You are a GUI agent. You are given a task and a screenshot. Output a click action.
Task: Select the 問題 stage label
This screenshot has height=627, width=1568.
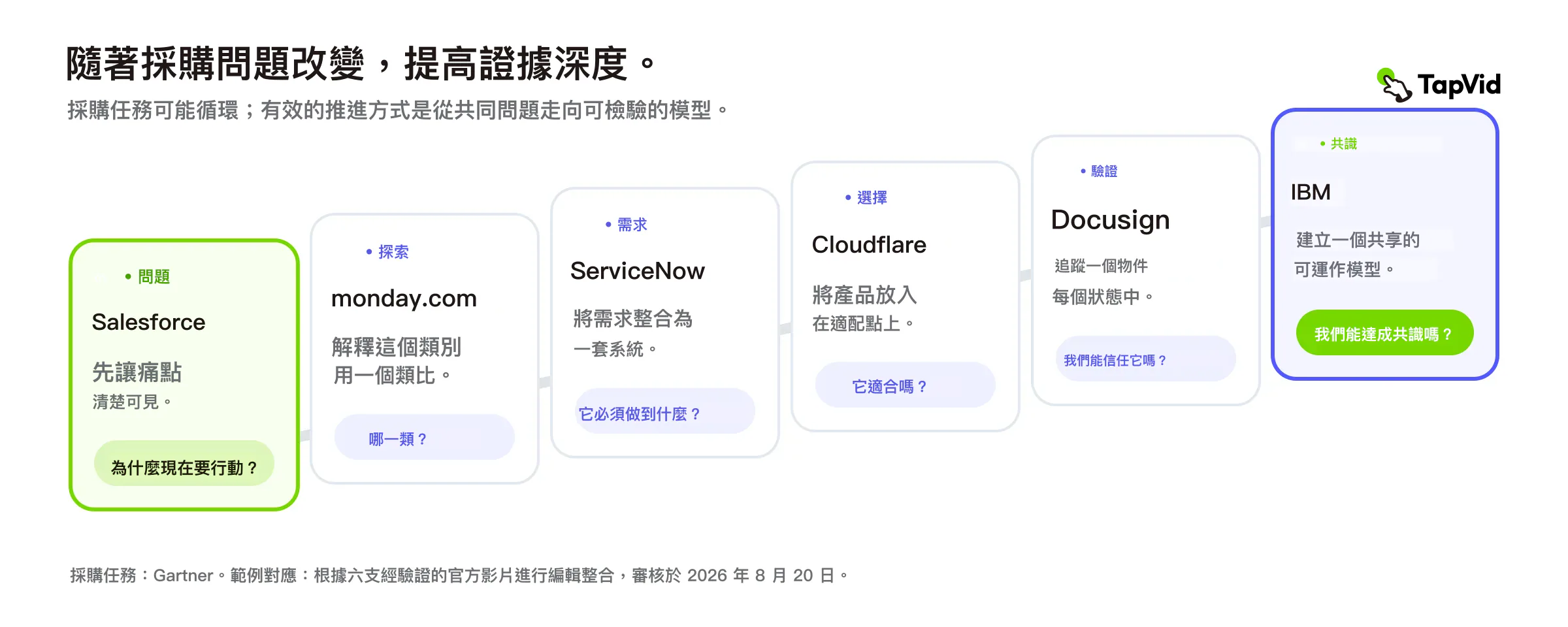pos(154,277)
